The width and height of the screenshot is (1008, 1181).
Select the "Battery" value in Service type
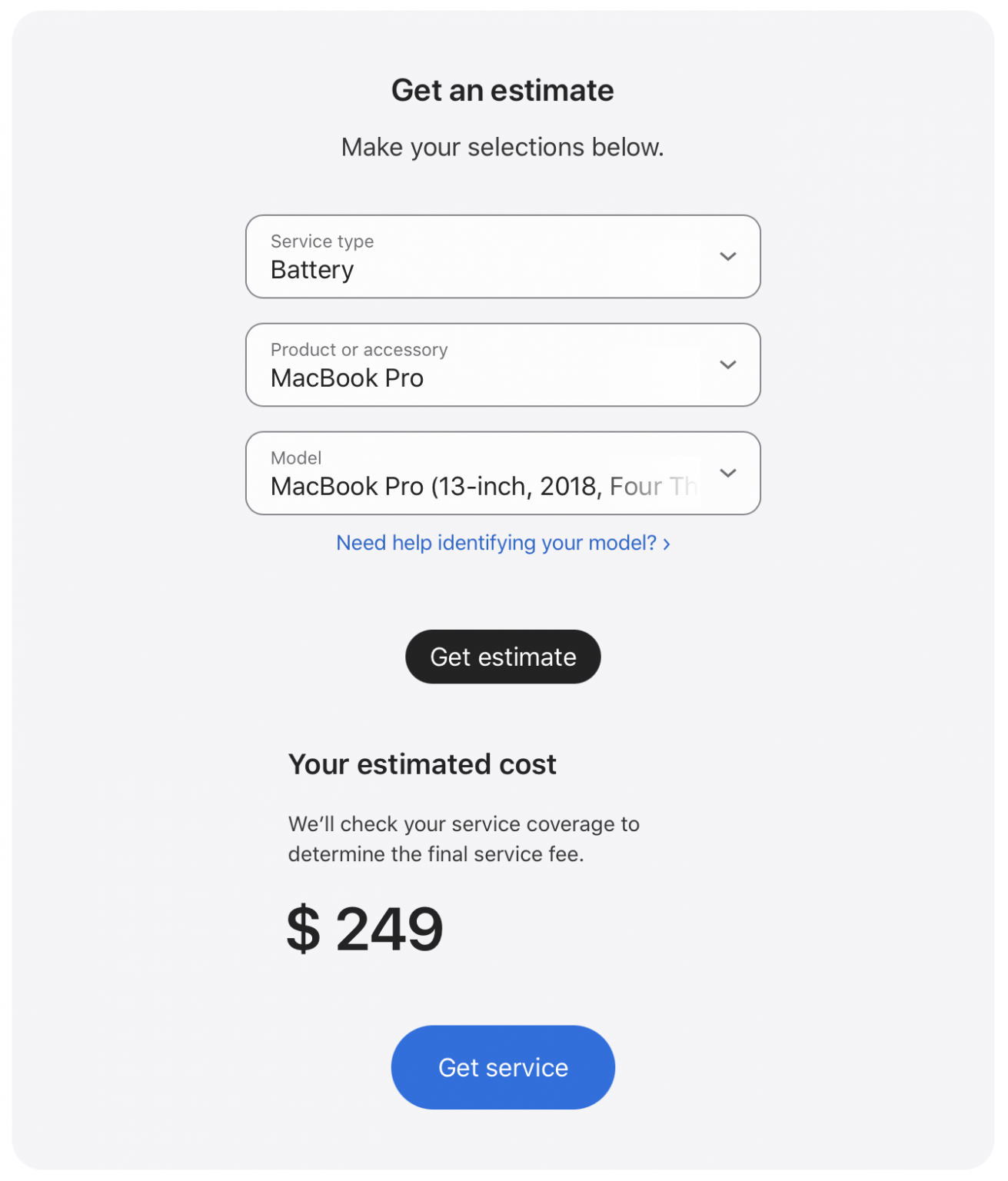[312, 271]
